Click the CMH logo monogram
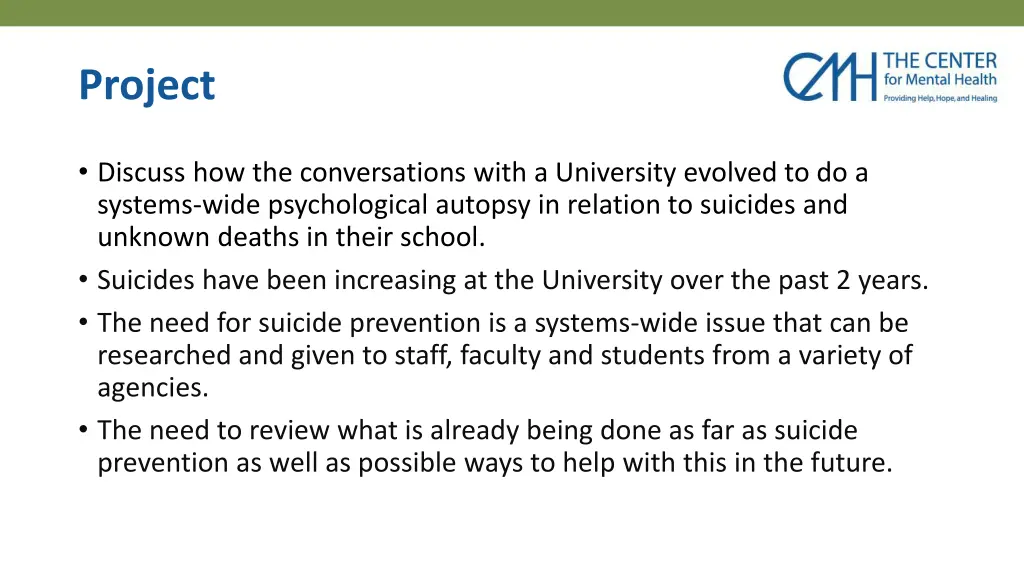The height and width of the screenshot is (576, 1024). (829, 77)
